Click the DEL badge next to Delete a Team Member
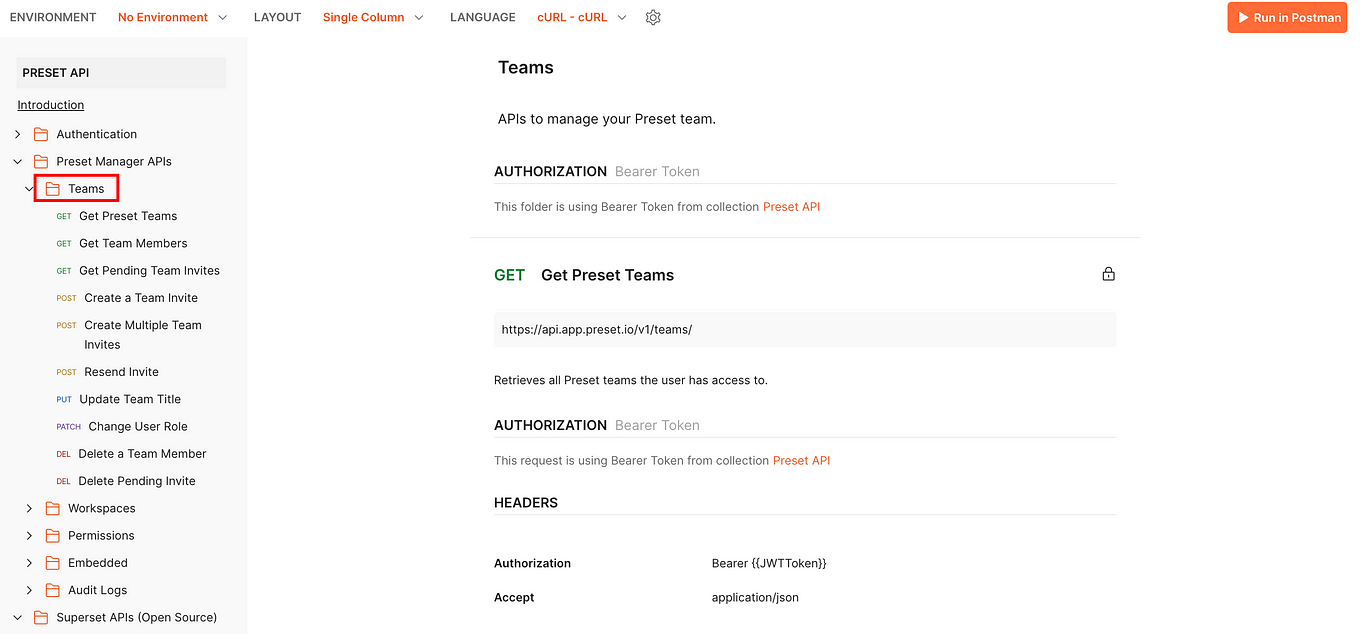This screenshot has height=634, width=1360. [63, 453]
